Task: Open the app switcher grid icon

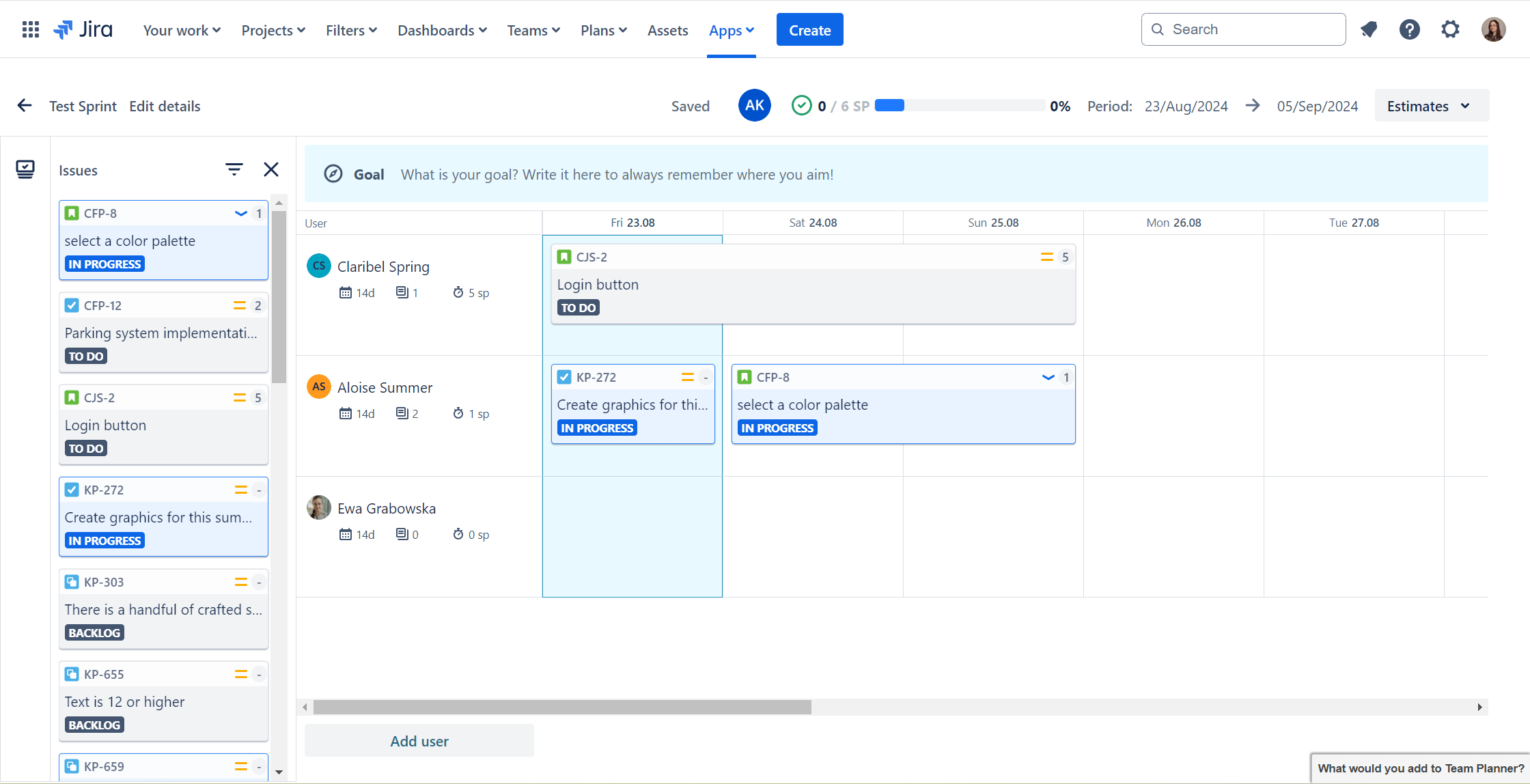Action: (31, 30)
